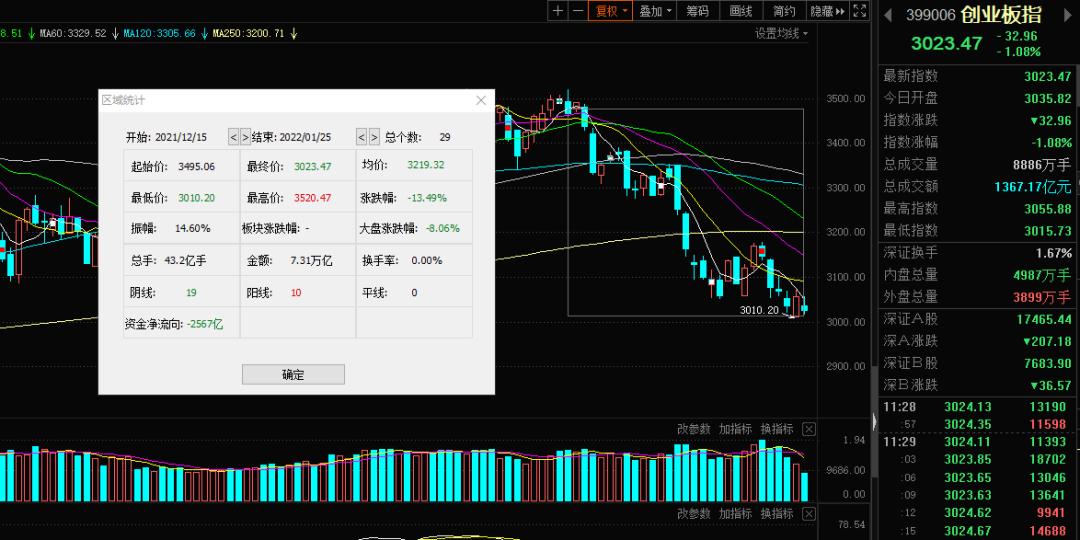The width and height of the screenshot is (1080, 540).
Task: Select the 画线 drawing tool item
Action: pos(741,11)
